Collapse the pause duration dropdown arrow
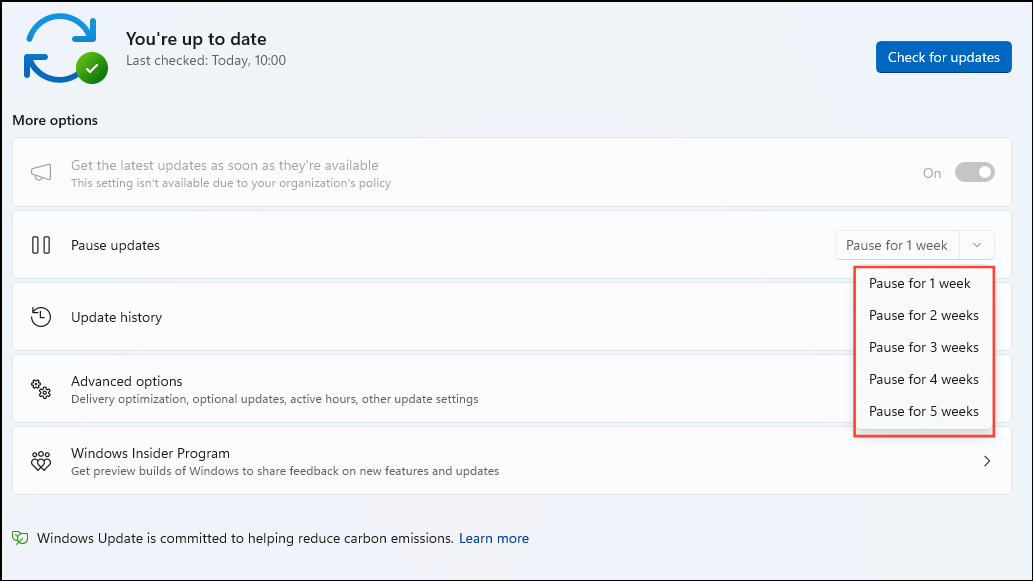Screen dimensions: 1033x581 pyautogui.click(x=977, y=245)
